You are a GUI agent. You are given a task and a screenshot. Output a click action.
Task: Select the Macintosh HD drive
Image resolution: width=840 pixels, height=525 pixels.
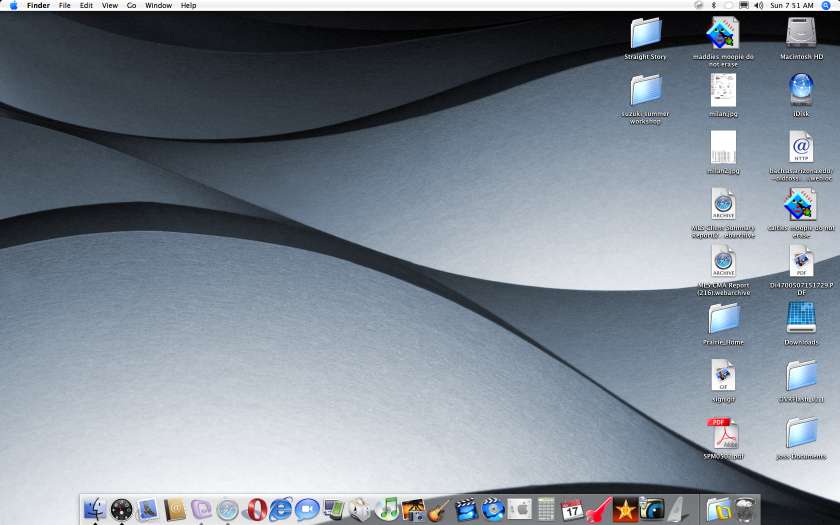tap(801, 32)
